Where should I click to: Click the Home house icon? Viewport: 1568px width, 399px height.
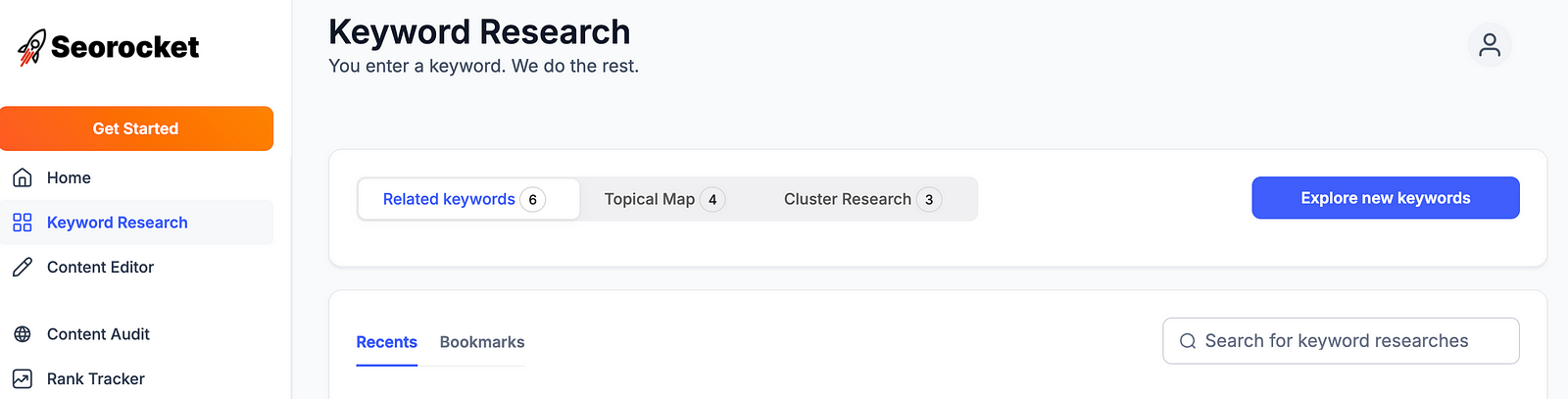click(23, 177)
